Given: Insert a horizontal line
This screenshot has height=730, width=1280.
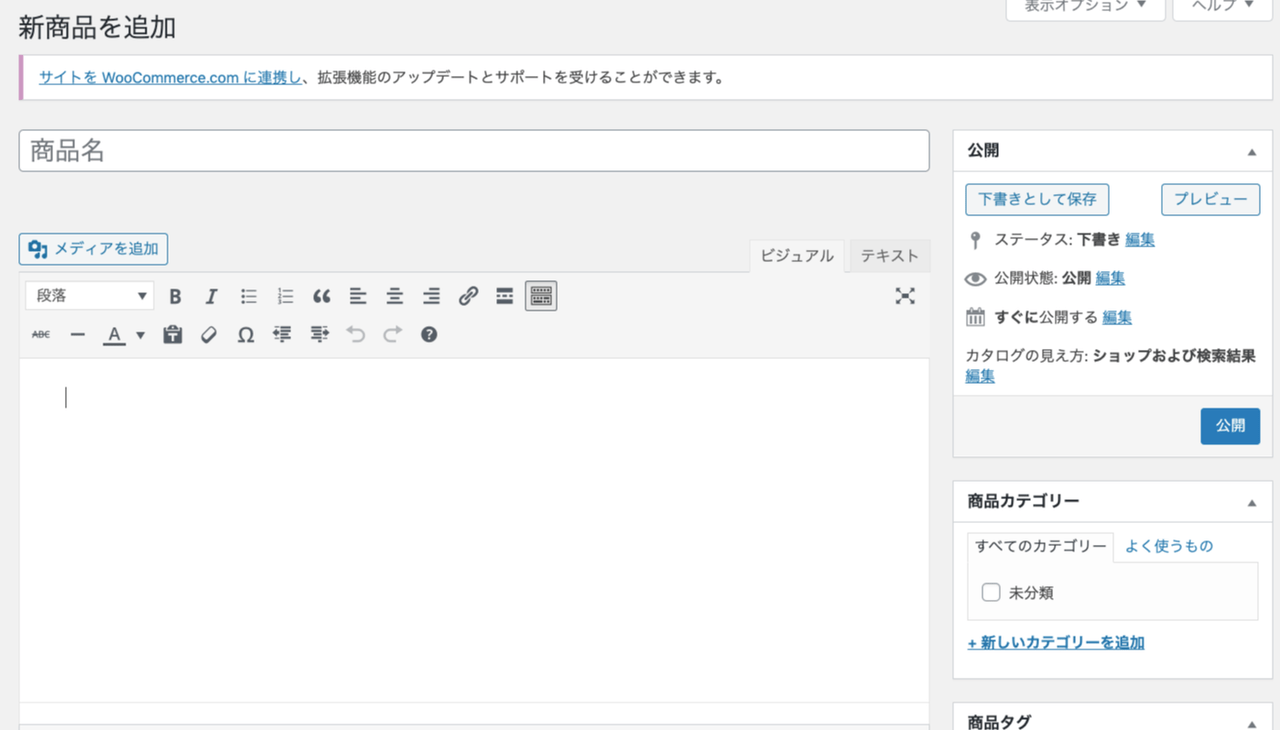Looking at the screenshot, I should click(78, 335).
